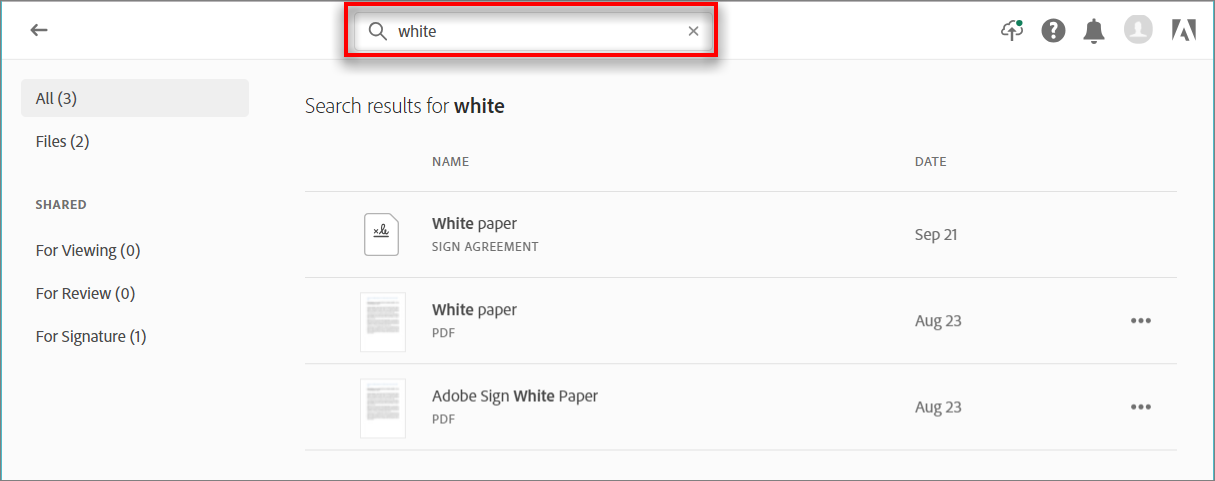Screen dimensions: 1215x481
Task: Open the user profile avatar
Action: 1138,30
